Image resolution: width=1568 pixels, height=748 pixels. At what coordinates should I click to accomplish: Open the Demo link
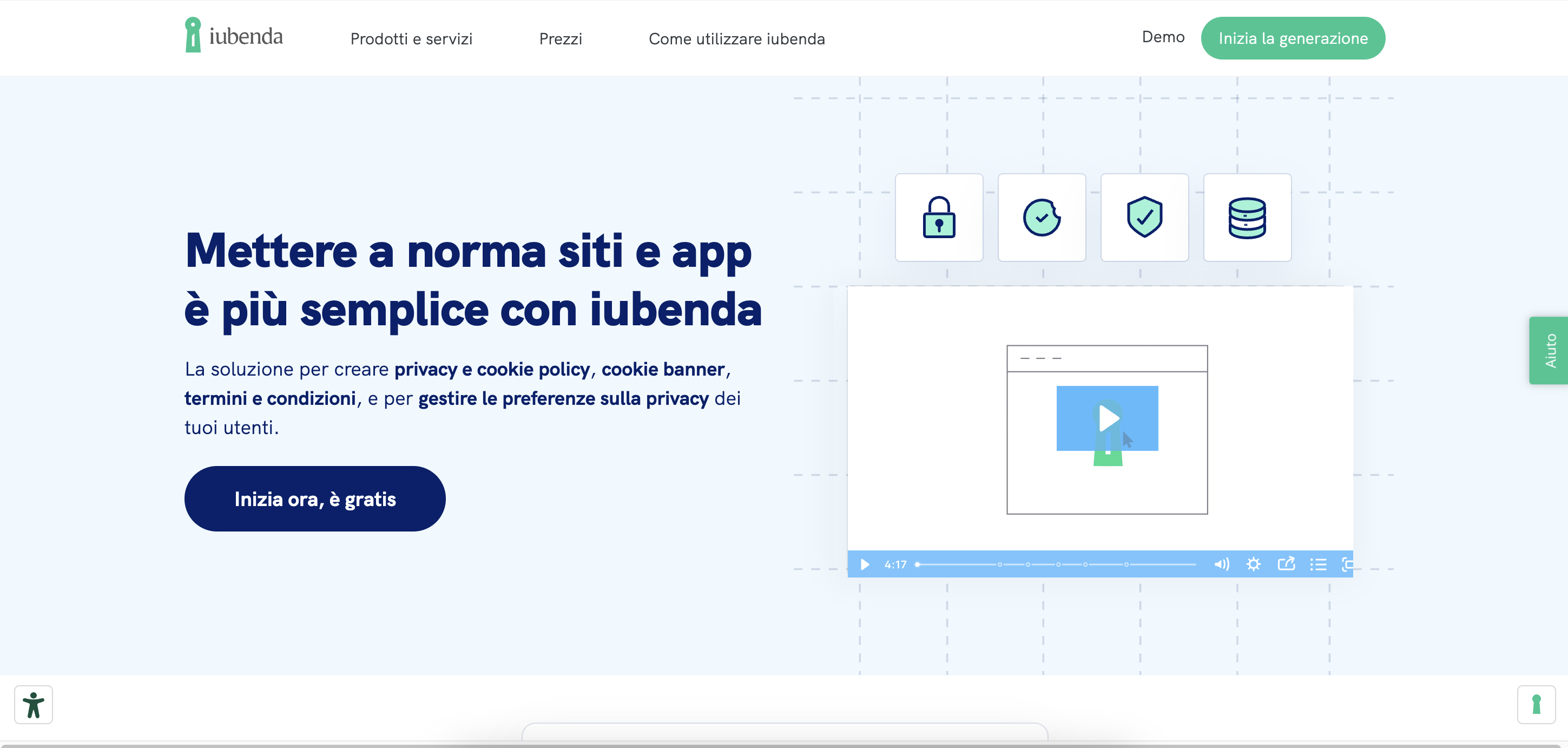1163,37
